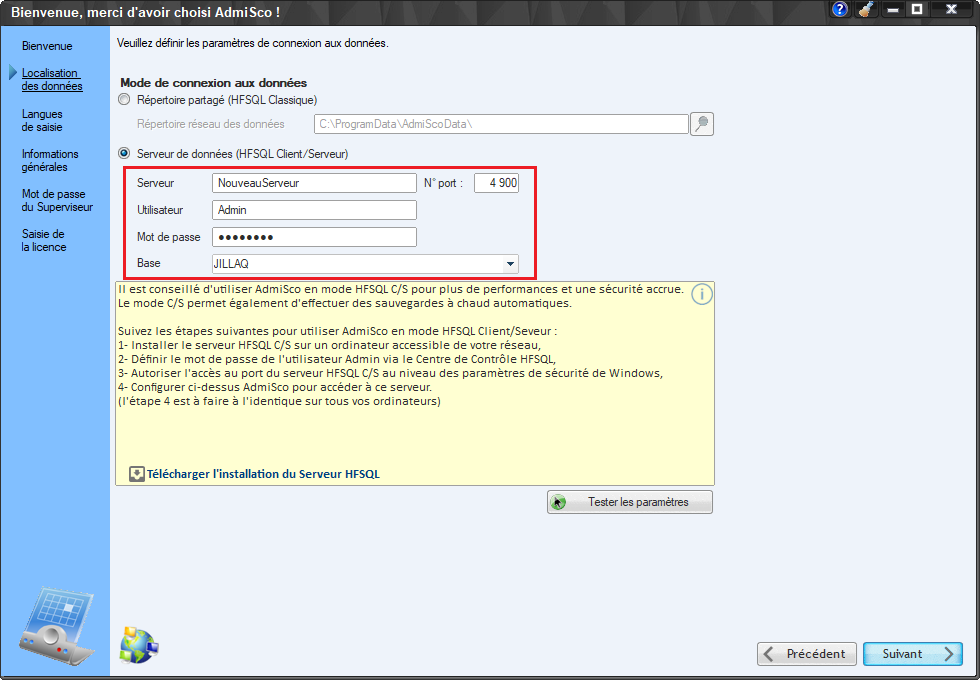Click the Utilisateur input field

pos(314,210)
